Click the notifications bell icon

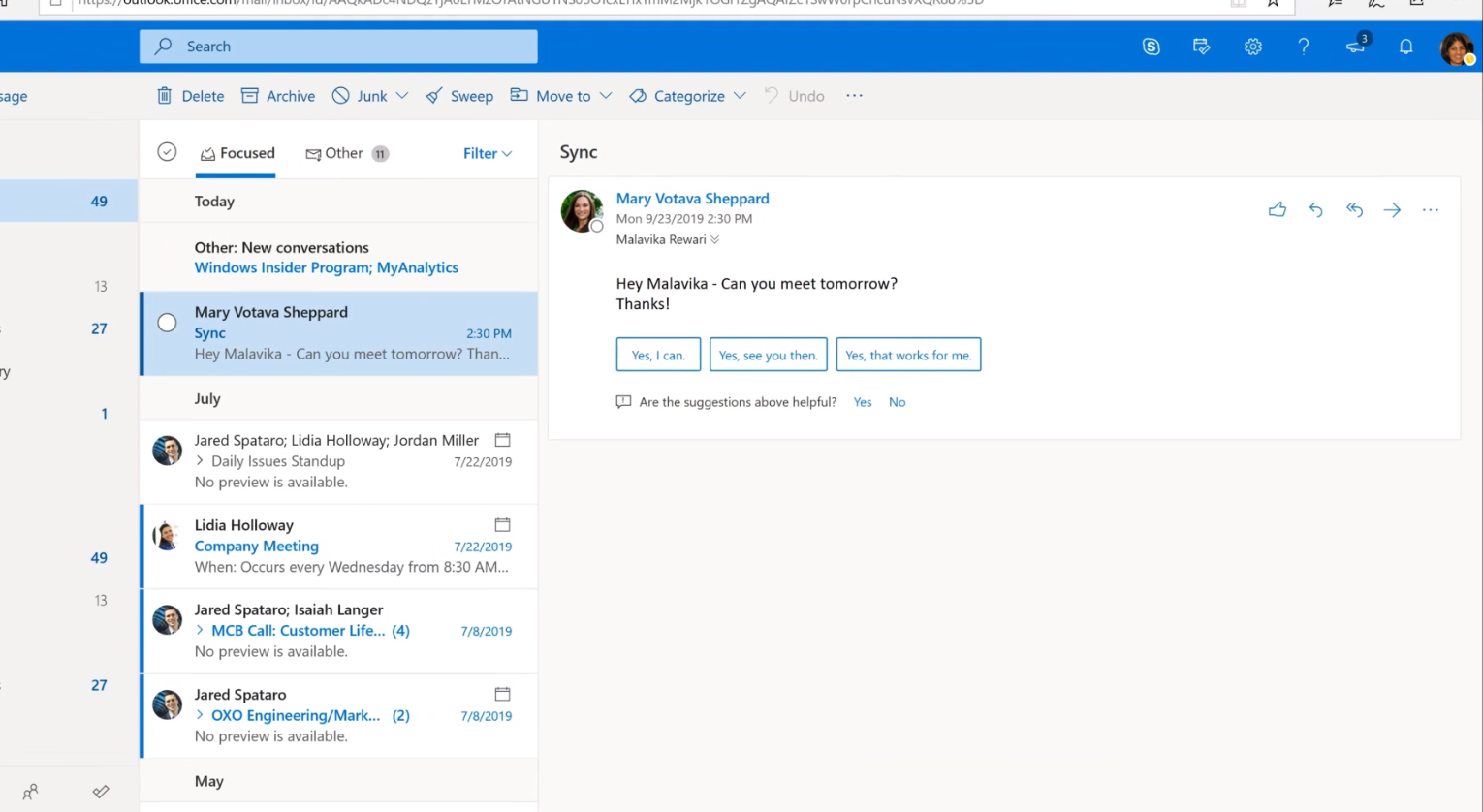pos(1405,47)
